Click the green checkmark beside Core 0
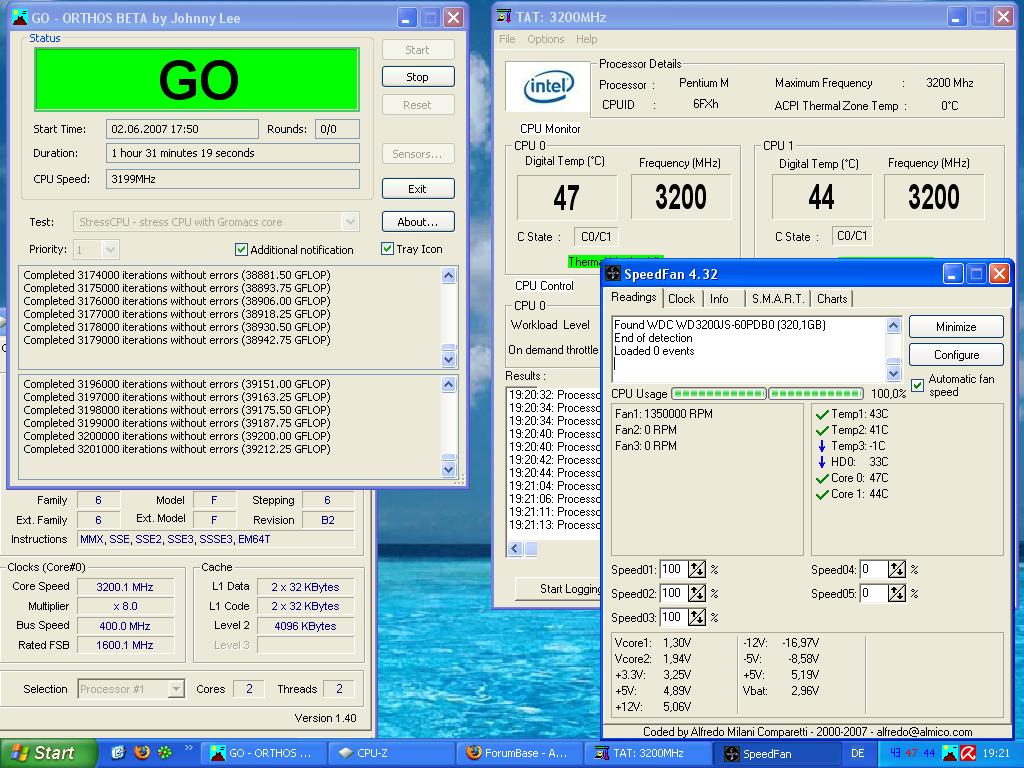This screenshot has width=1024, height=768. click(x=822, y=478)
